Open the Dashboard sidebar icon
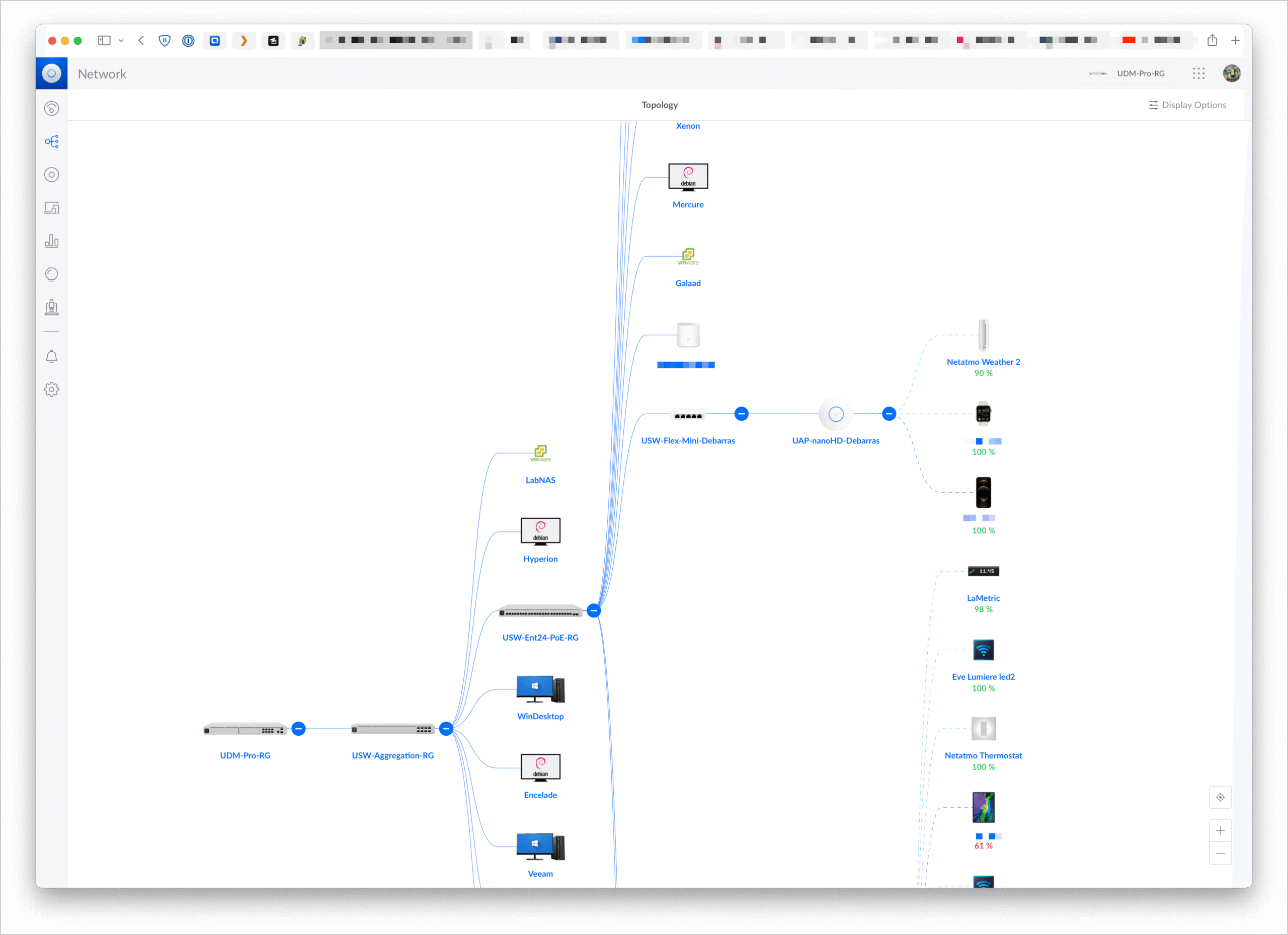This screenshot has height=935, width=1288. tap(52, 109)
